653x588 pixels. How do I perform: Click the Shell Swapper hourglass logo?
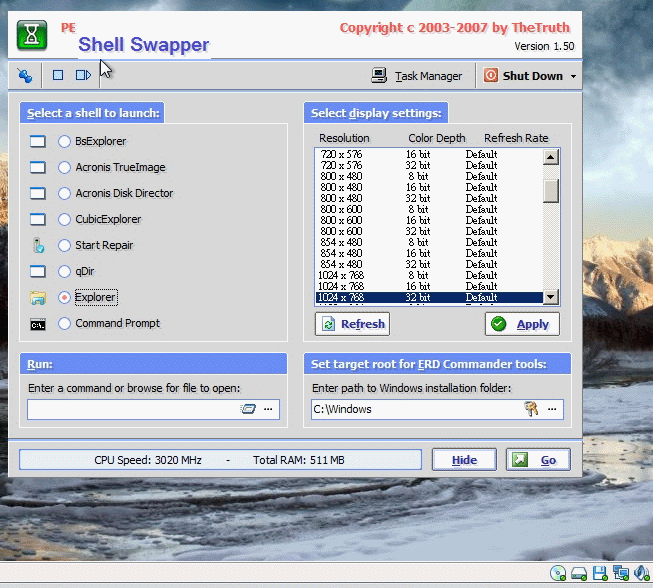[x=32, y=35]
